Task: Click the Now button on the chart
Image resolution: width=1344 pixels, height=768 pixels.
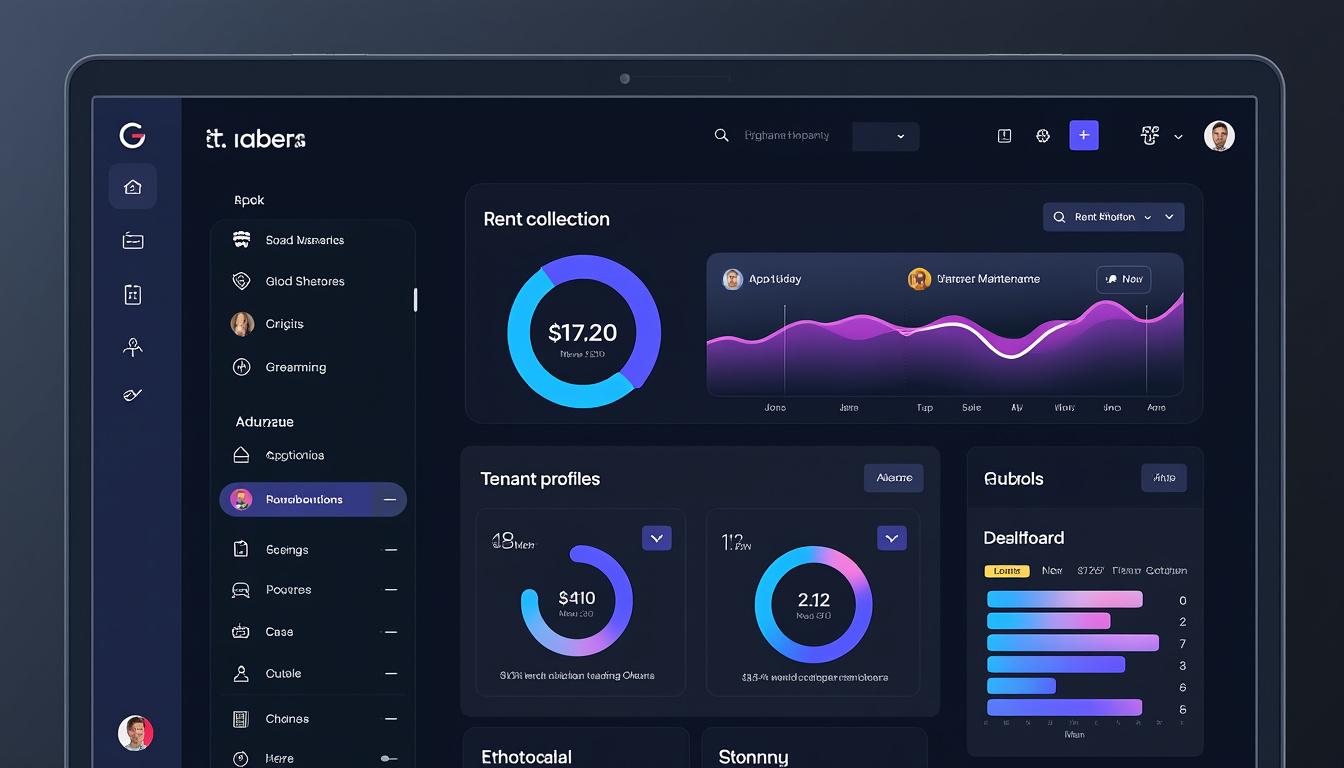Action: tap(1124, 280)
